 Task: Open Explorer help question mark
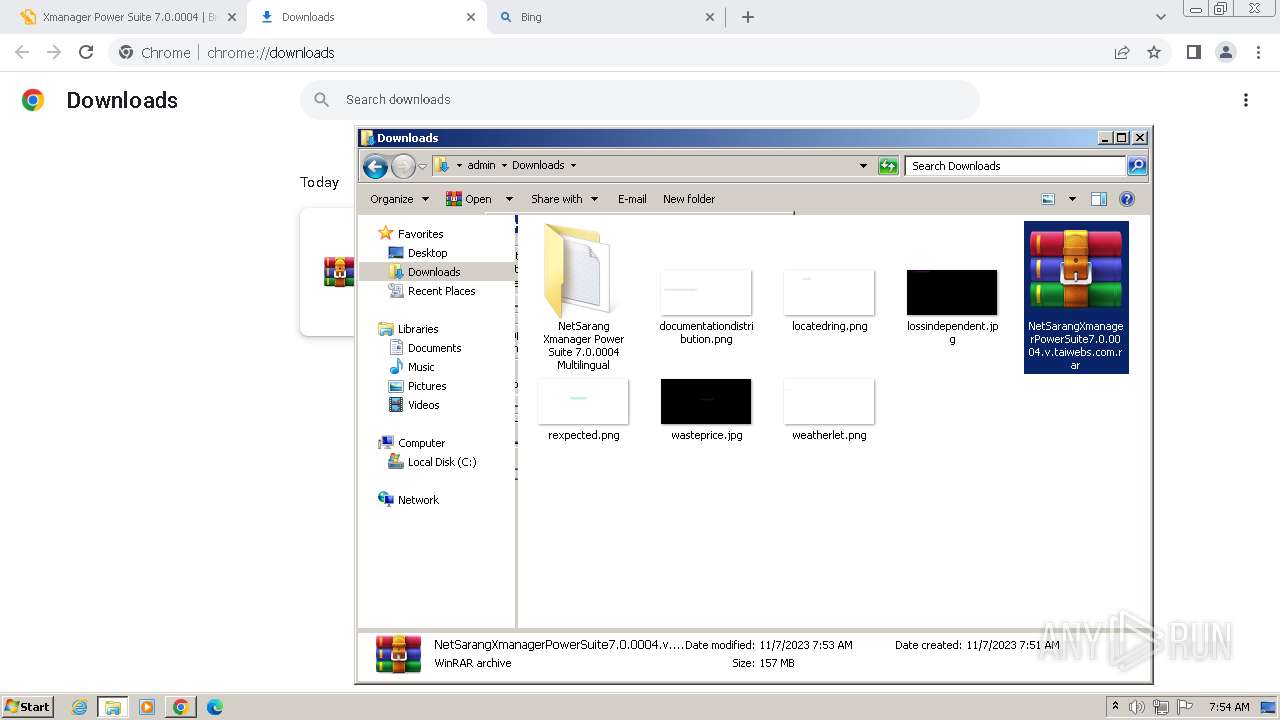pyautogui.click(x=1127, y=199)
